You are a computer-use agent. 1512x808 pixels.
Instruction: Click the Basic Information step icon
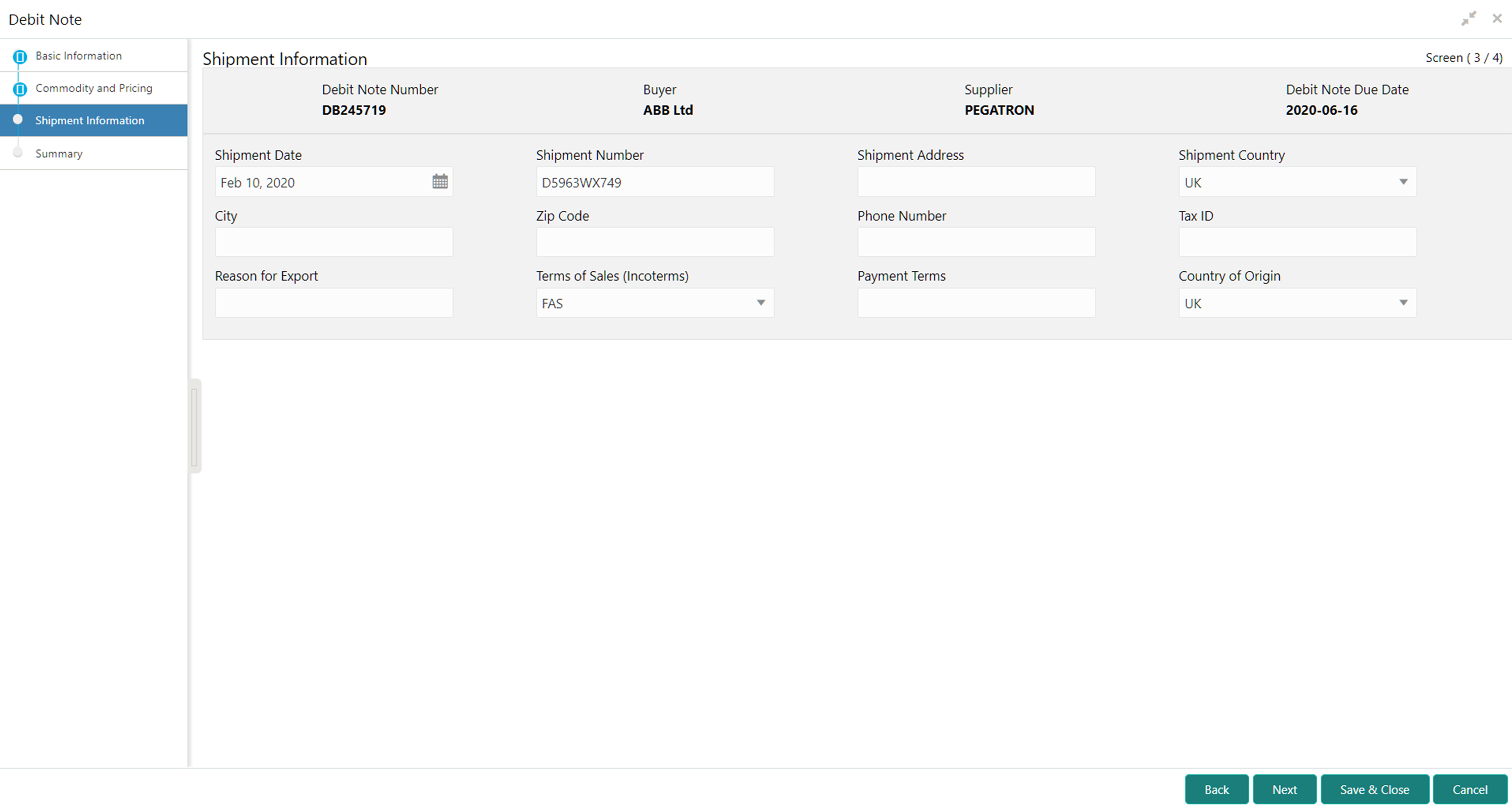coord(19,56)
